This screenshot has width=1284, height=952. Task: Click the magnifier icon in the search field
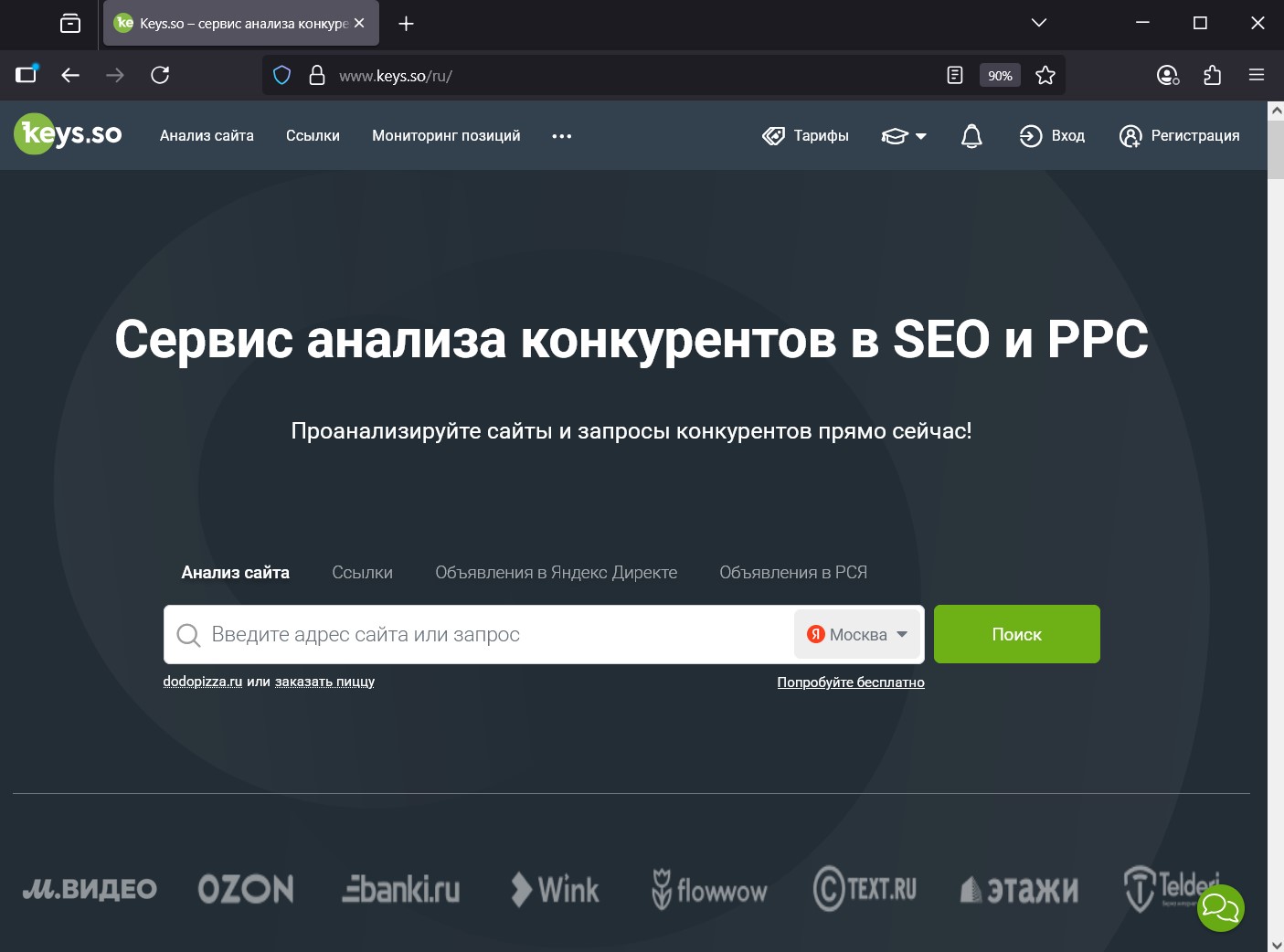click(x=188, y=634)
